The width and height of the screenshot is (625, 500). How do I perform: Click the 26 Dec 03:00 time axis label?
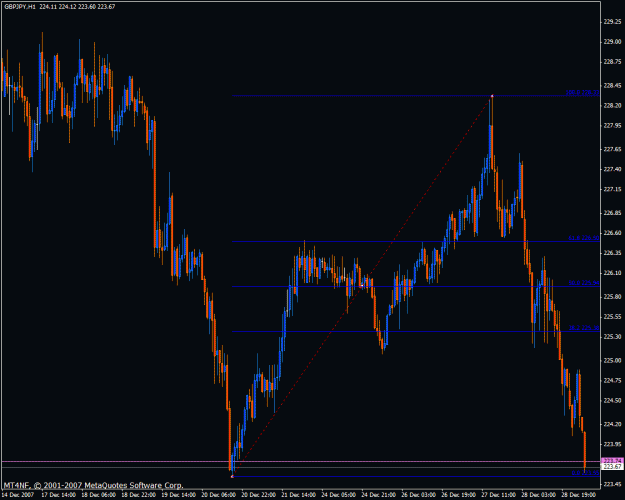[419, 495]
